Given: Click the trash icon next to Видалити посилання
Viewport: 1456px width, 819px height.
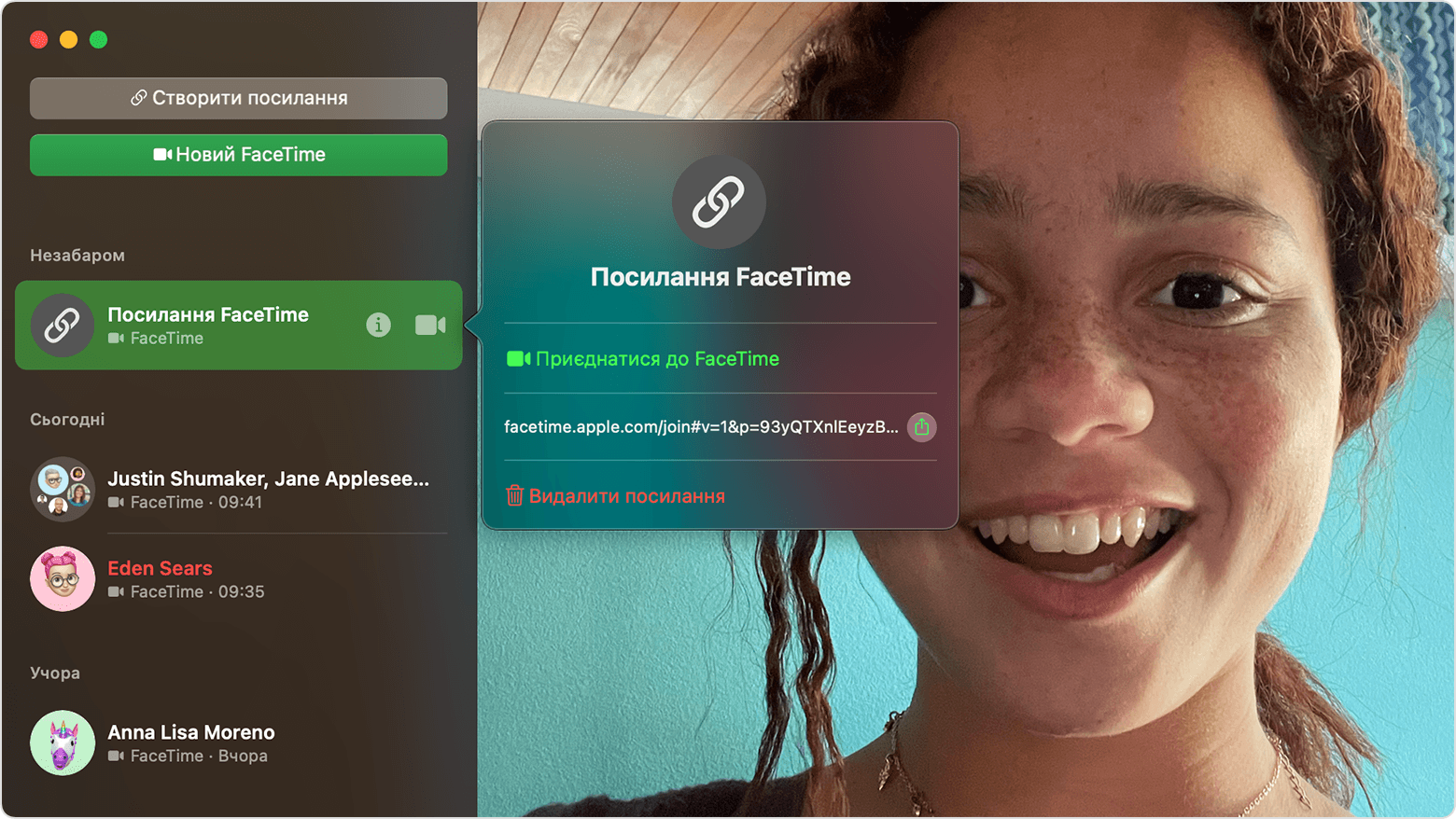Looking at the screenshot, I should pos(514,495).
